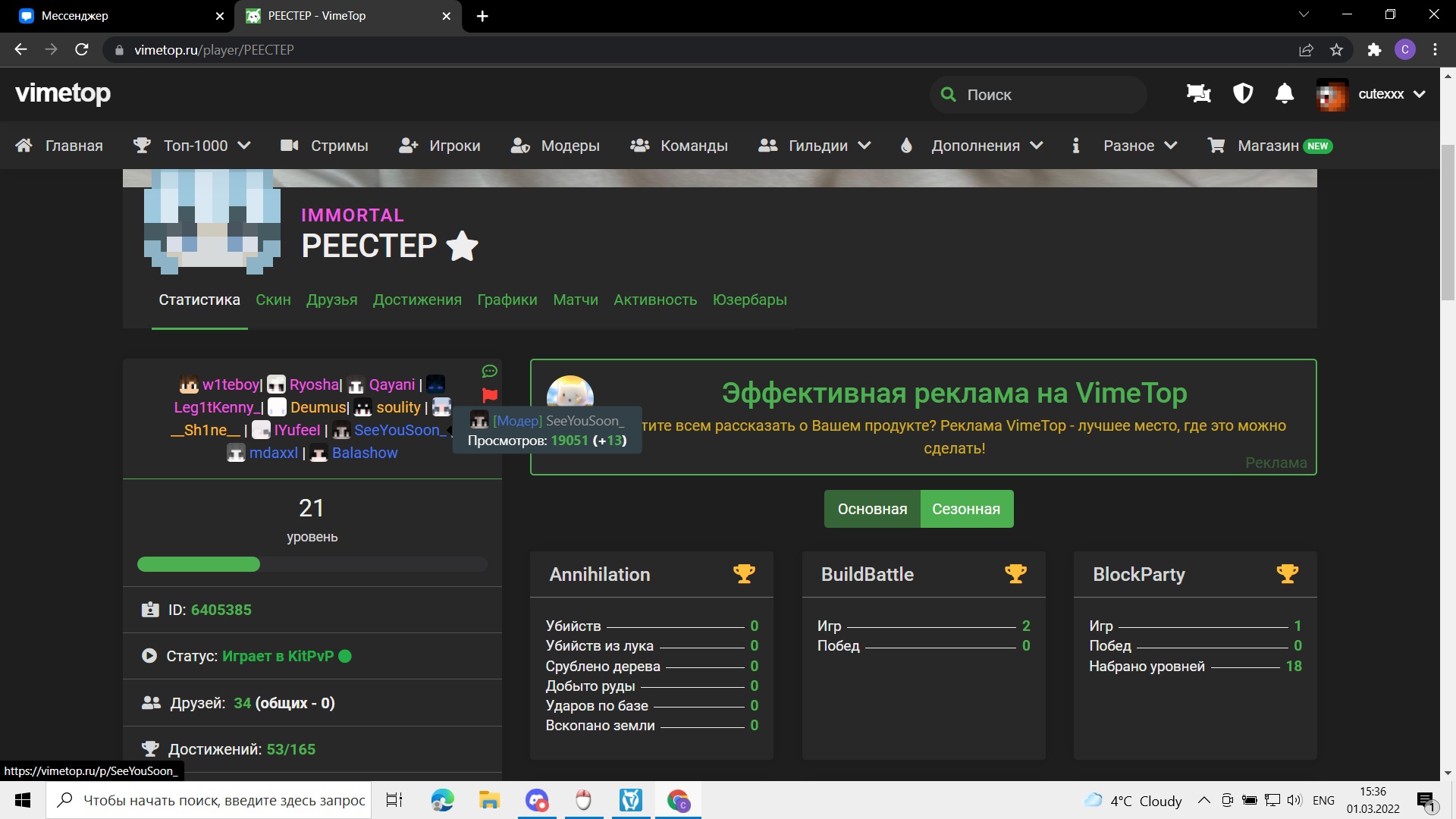This screenshot has height=819, width=1456.
Task: Switch to the Графики tab
Action: click(x=507, y=300)
